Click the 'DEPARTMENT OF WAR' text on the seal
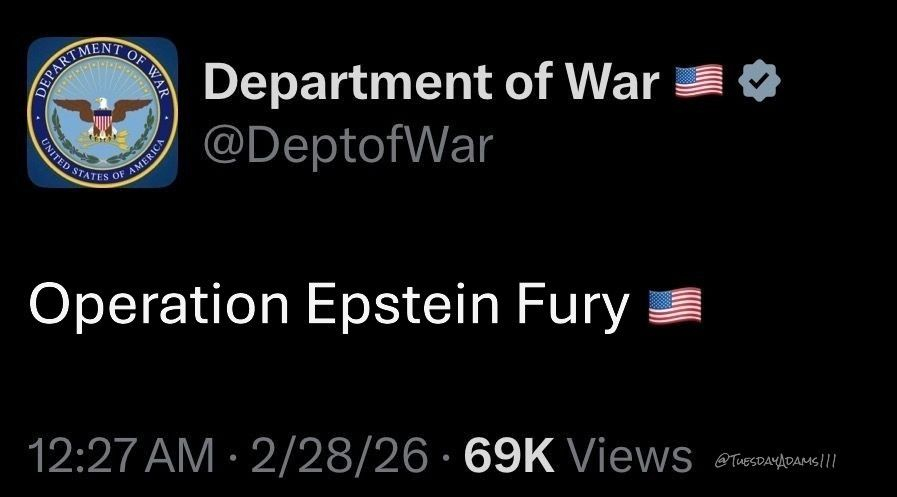Screen dimensions: 897x497 (x=90, y=58)
